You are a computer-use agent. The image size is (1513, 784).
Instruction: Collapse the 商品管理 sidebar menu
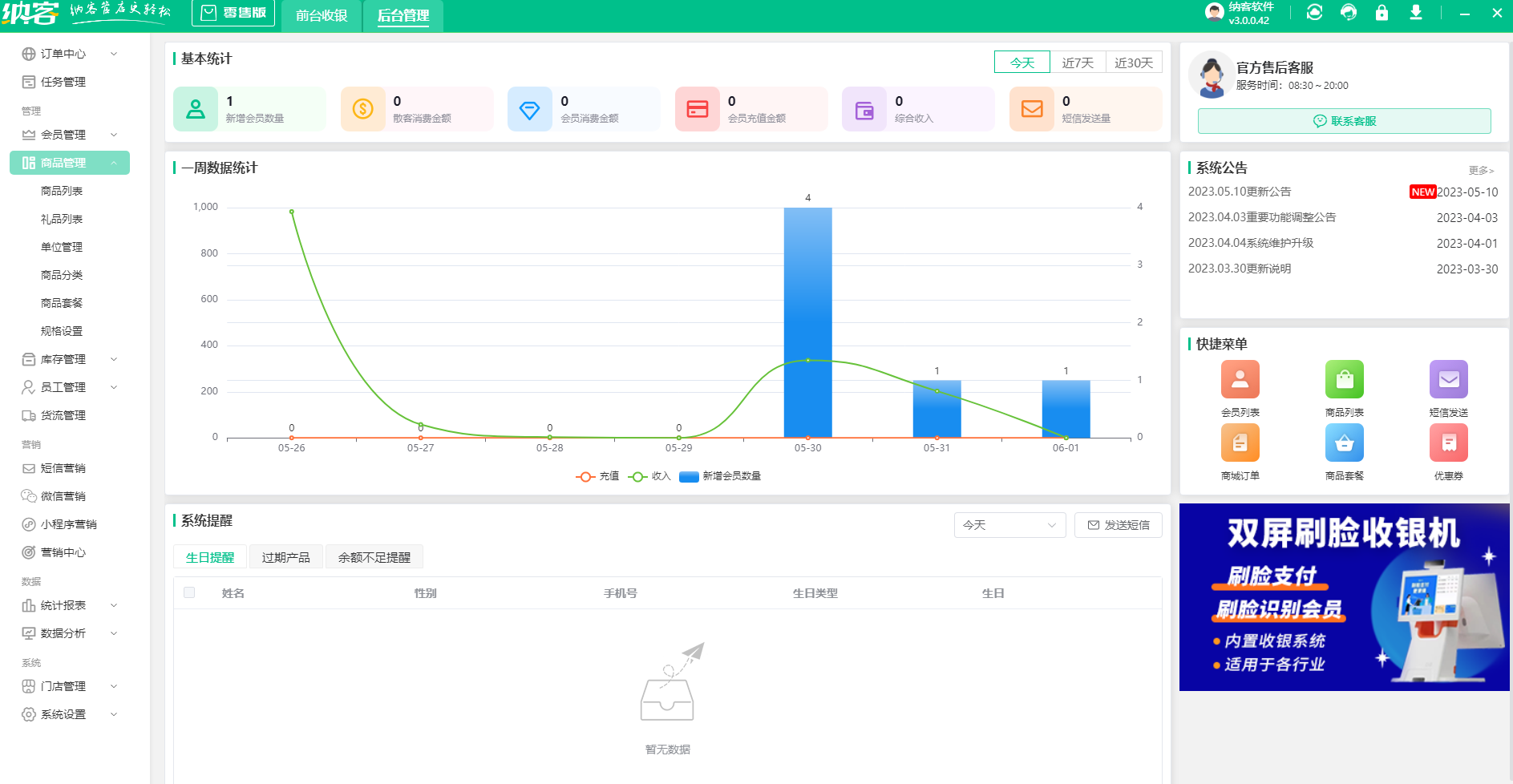click(x=70, y=163)
